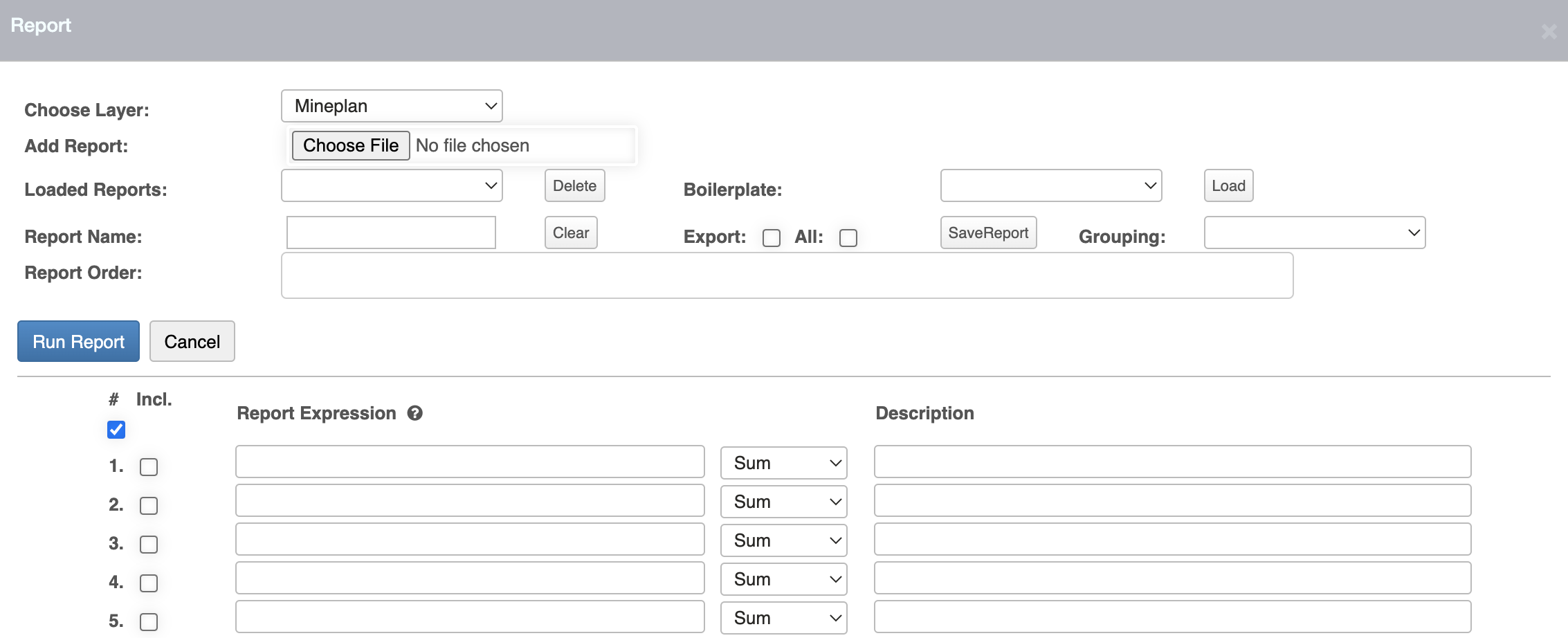
Task: Tick the All checkbox
Action: 848,238
